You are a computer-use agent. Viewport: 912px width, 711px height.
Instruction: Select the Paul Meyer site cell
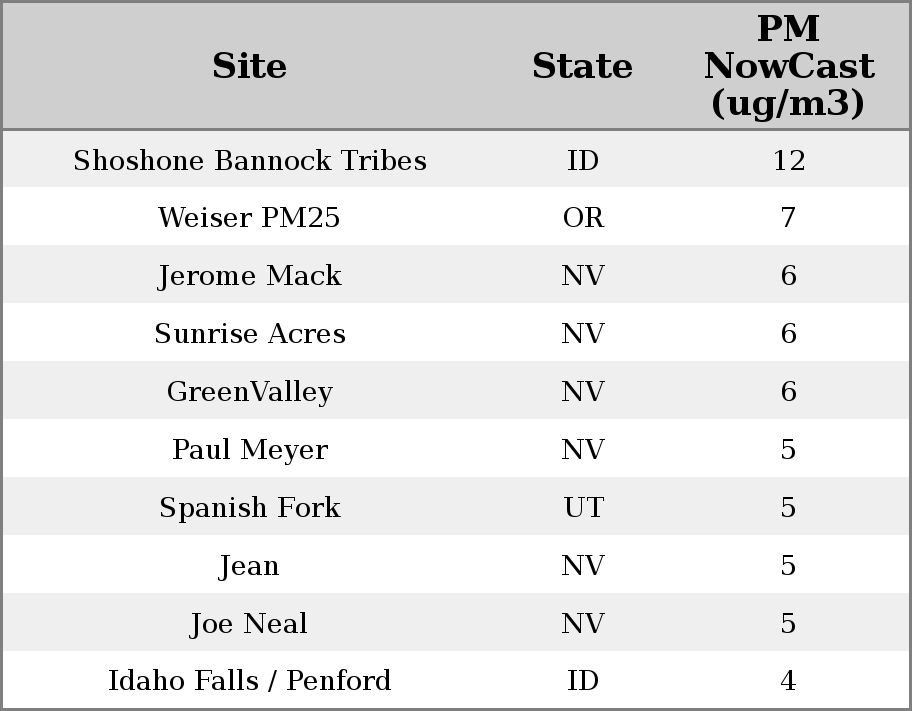click(249, 450)
